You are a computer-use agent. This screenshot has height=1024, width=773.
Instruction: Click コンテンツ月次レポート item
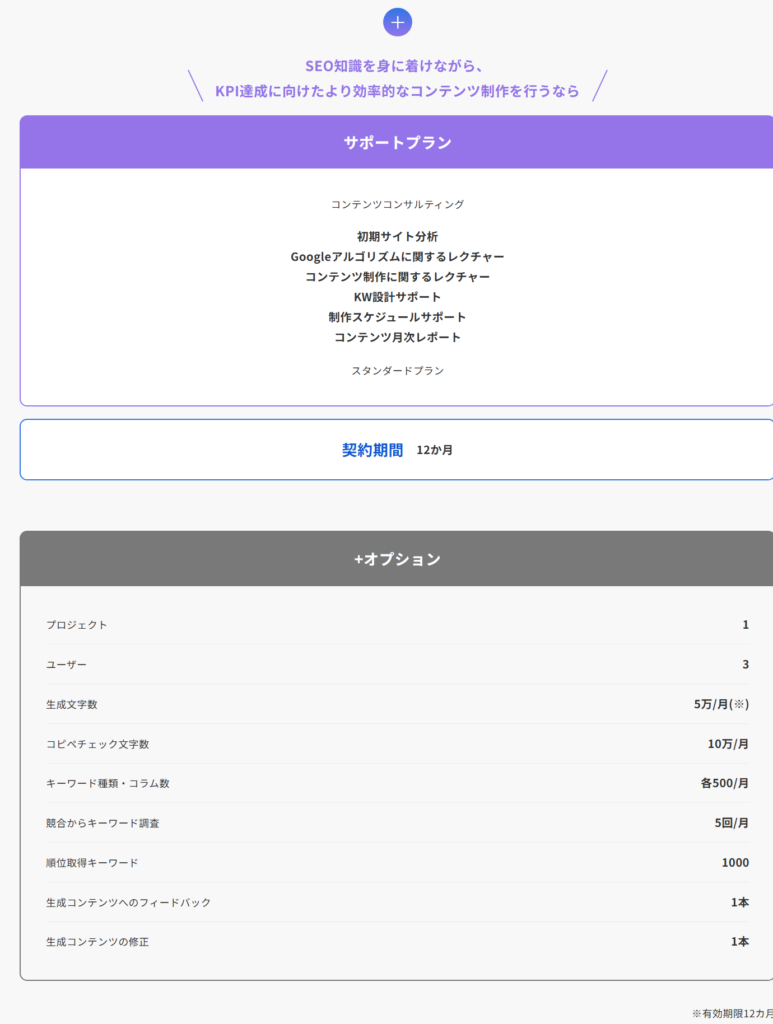397,338
